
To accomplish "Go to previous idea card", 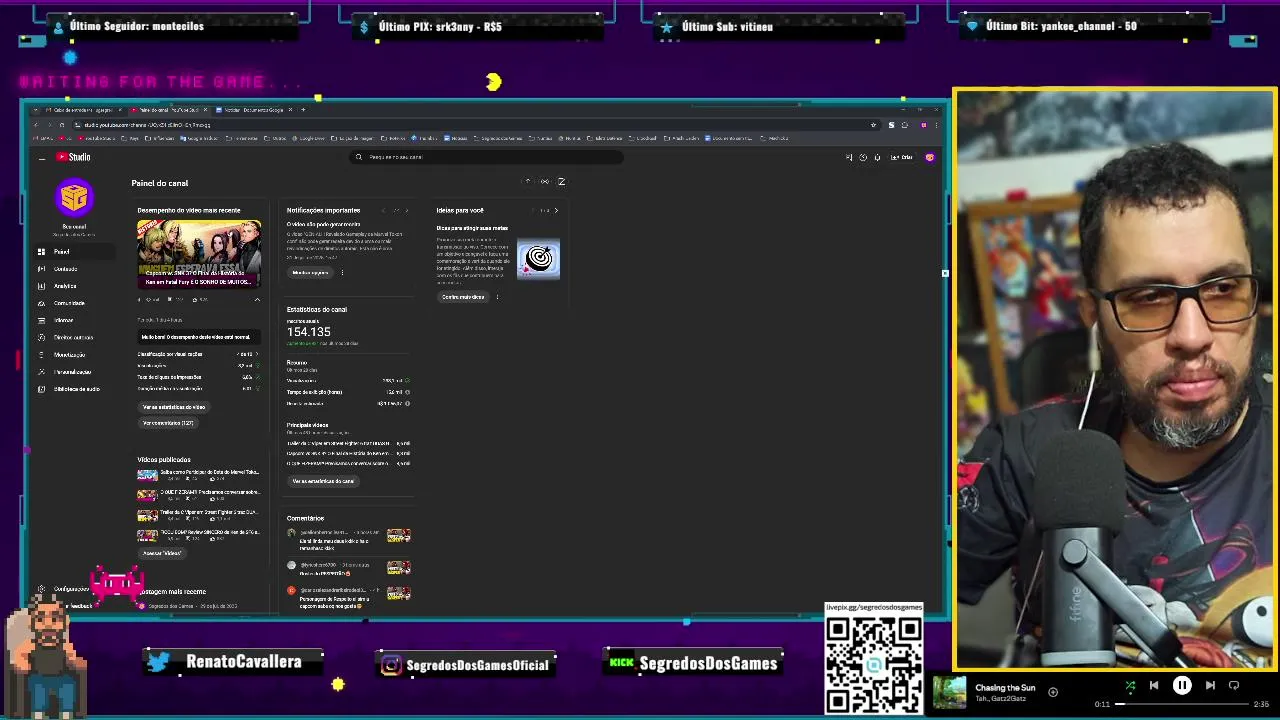I will [534, 210].
